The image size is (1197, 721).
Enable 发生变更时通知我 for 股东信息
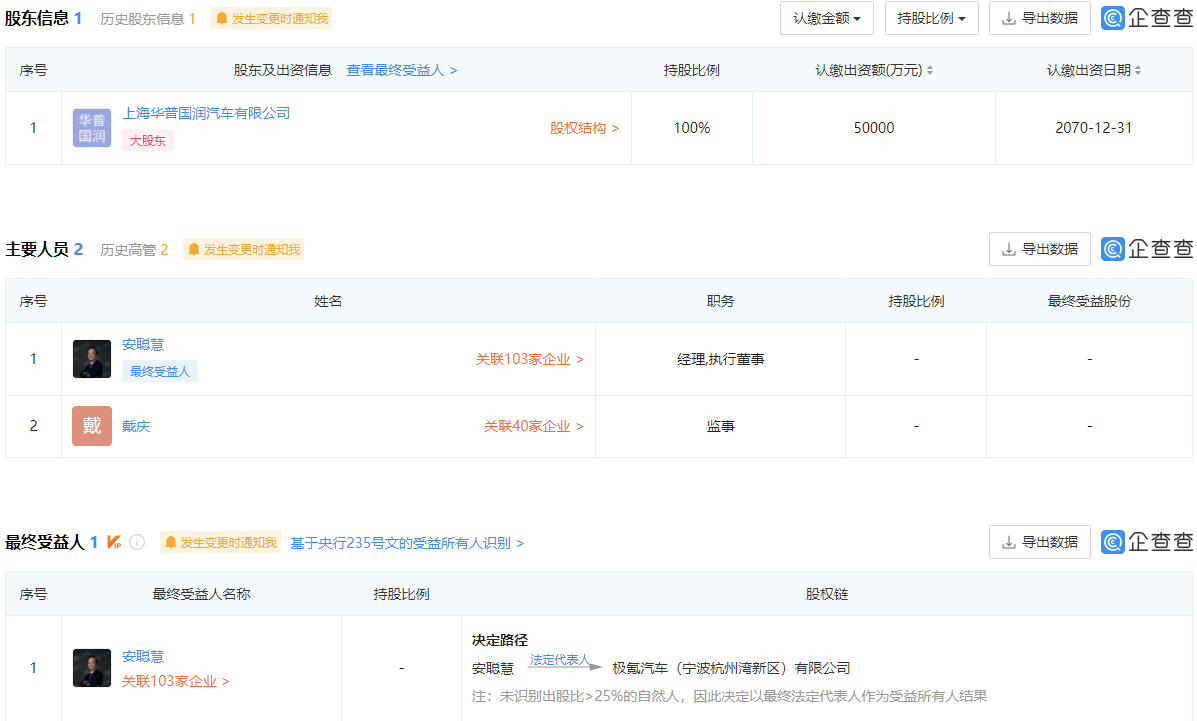tap(271, 18)
